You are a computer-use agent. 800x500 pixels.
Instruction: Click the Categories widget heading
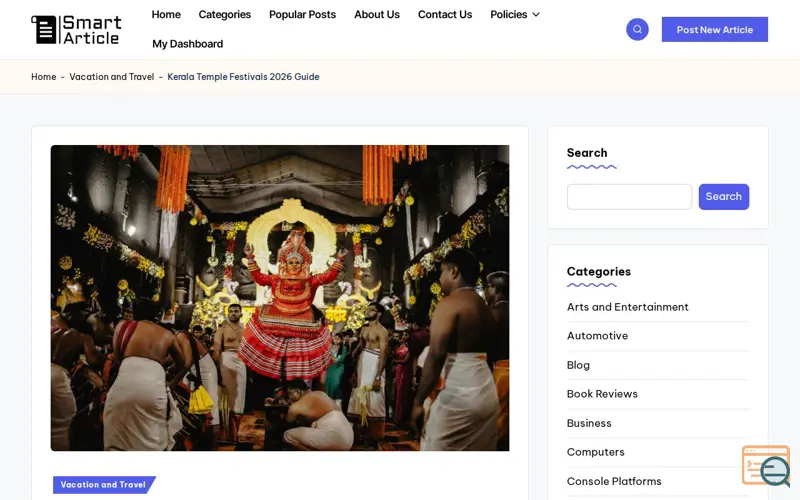[x=598, y=271]
